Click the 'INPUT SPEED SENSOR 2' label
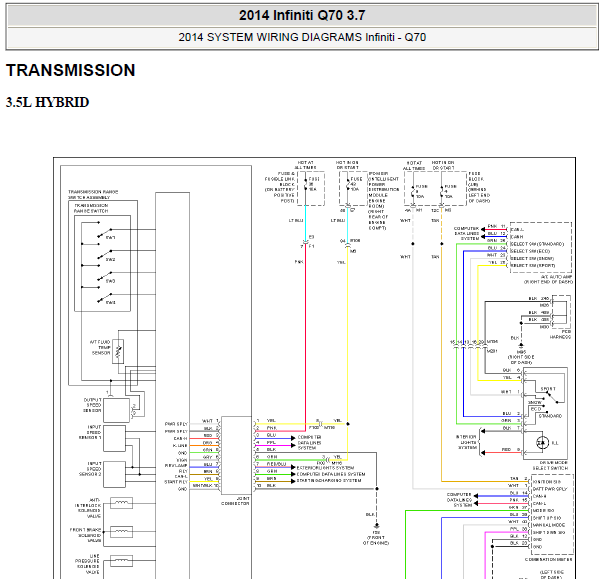Image resolution: width=599 pixels, height=579 pixels. tap(90, 469)
